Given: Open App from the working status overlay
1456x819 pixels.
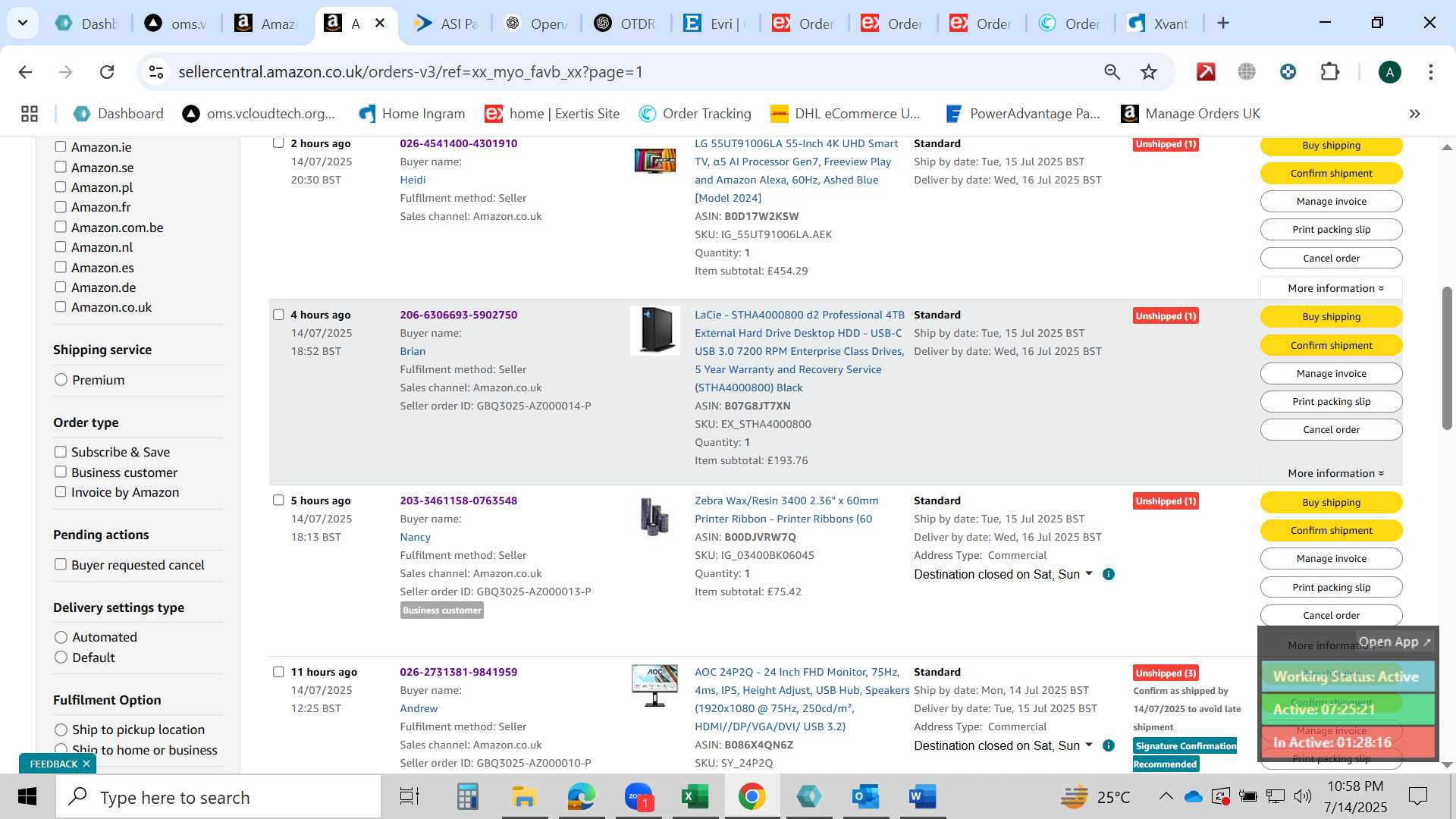Looking at the screenshot, I should 1394,642.
